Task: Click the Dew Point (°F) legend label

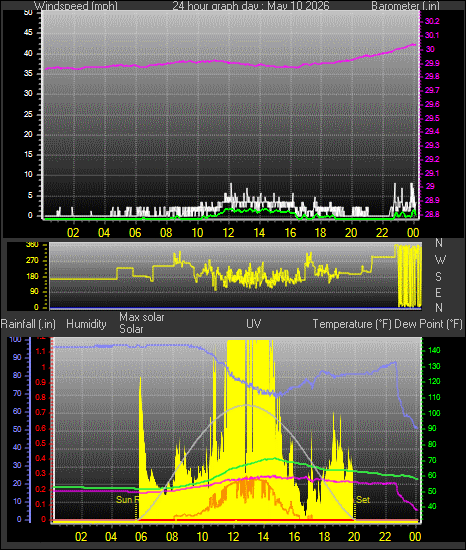Action: [428, 324]
